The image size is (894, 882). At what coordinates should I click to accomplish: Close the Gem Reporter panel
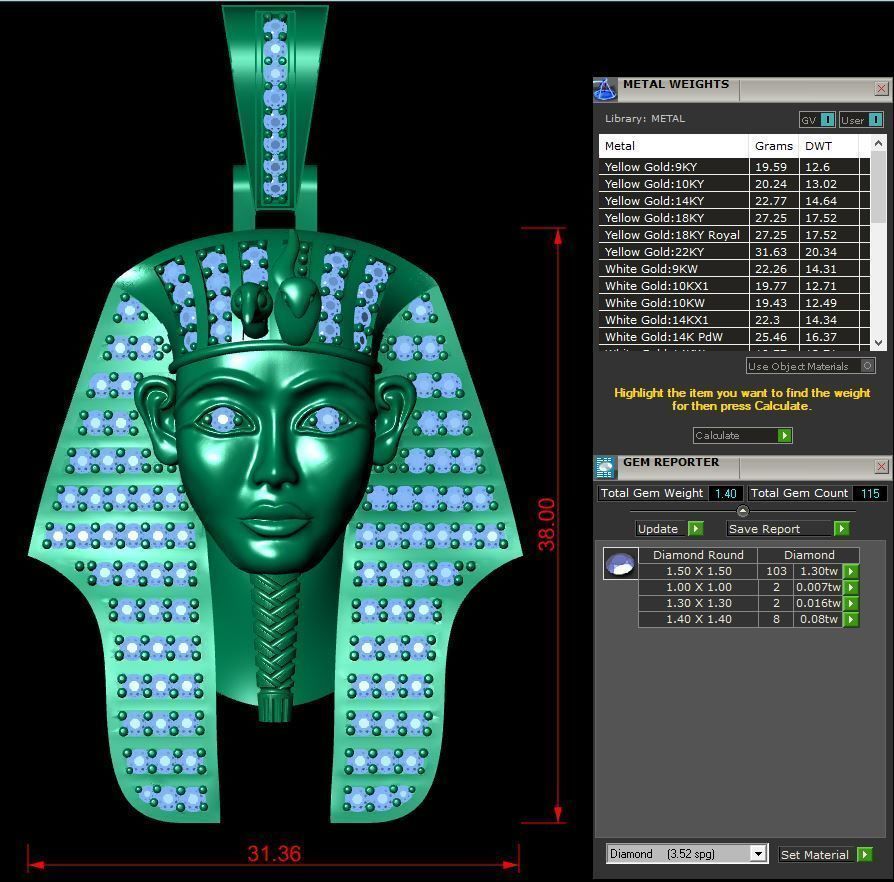pyautogui.click(x=881, y=466)
